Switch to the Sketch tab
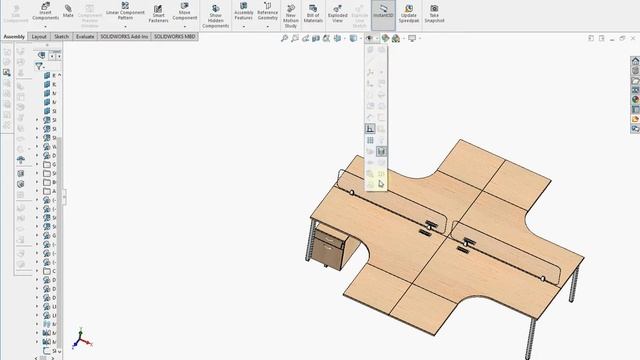The height and width of the screenshot is (360, 640). 62,37
